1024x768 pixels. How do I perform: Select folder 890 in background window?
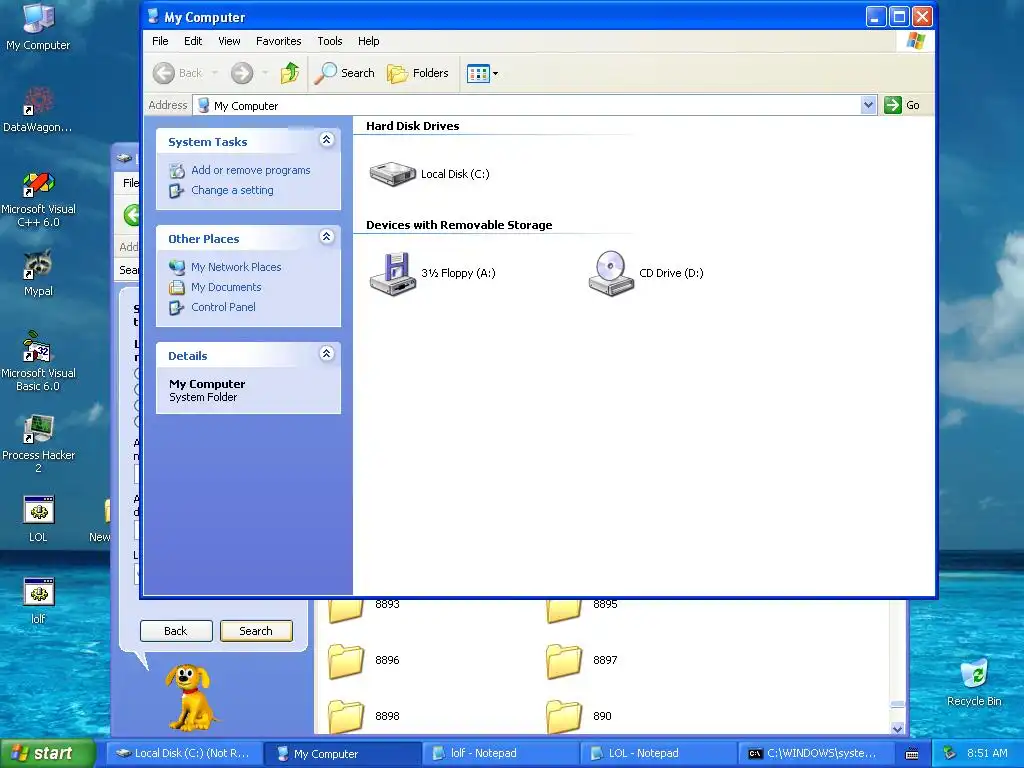[x=580, y=716]
